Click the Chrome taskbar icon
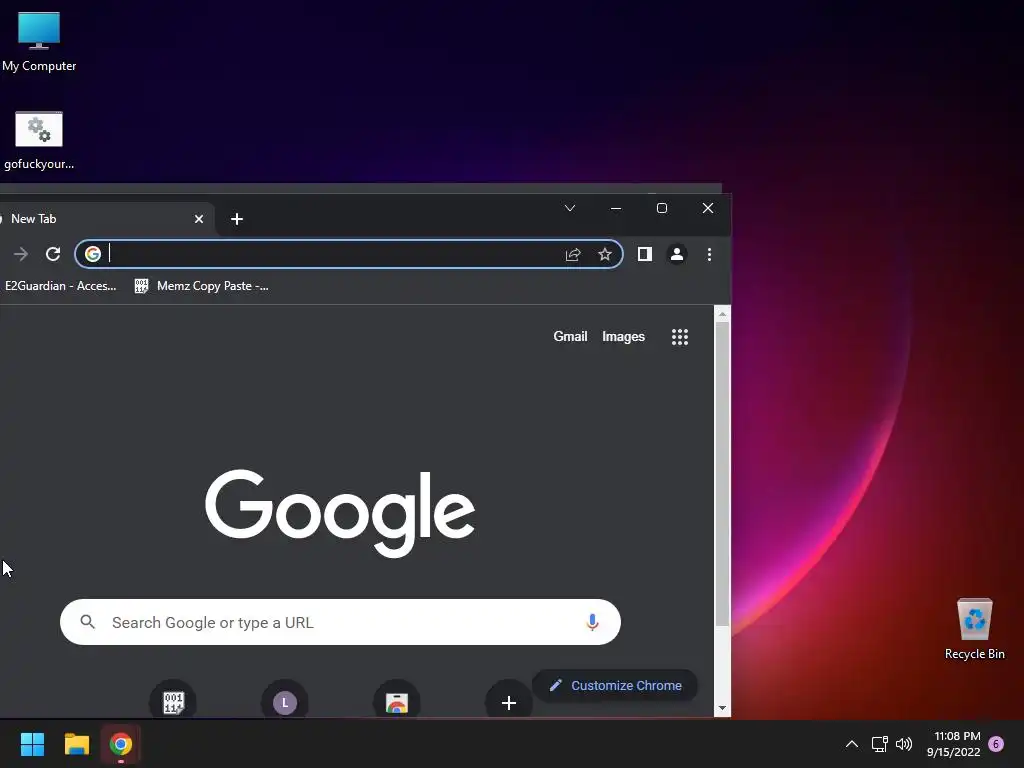The image size is (1024, 768). [121, 744]
